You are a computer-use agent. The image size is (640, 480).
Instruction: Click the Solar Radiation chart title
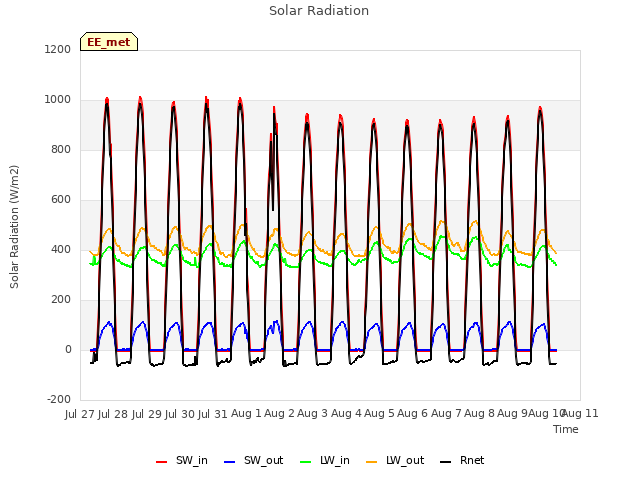(x=319, y=11)
